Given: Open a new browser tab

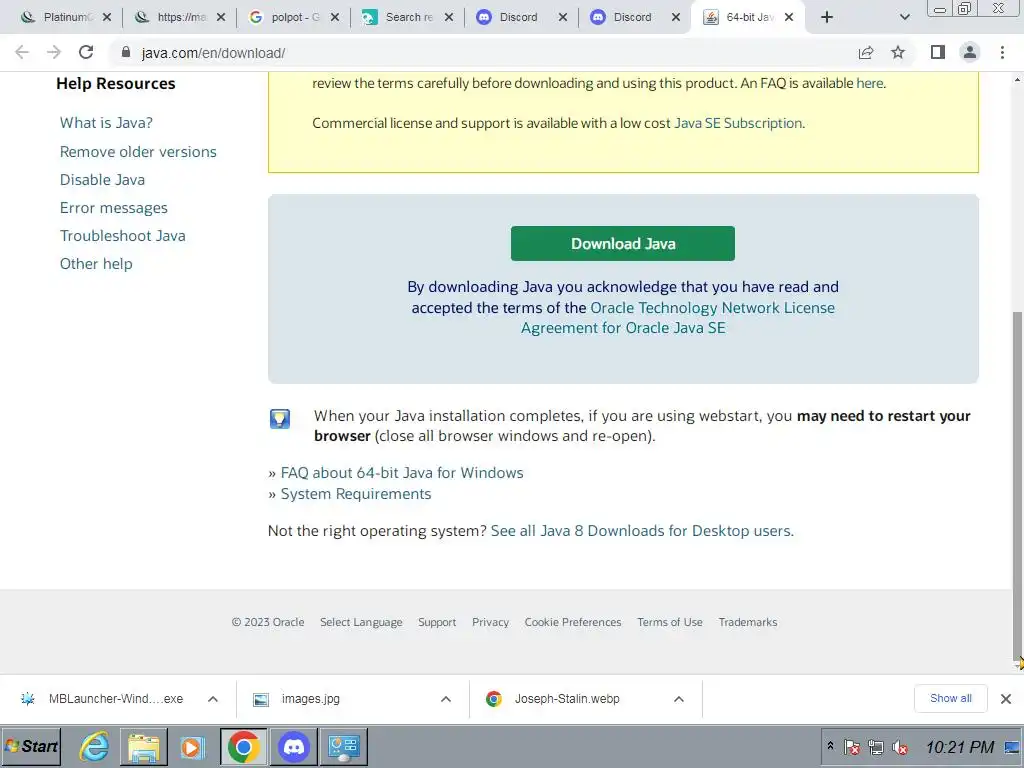Looking at the screenshot, I should tap(827, 17).
